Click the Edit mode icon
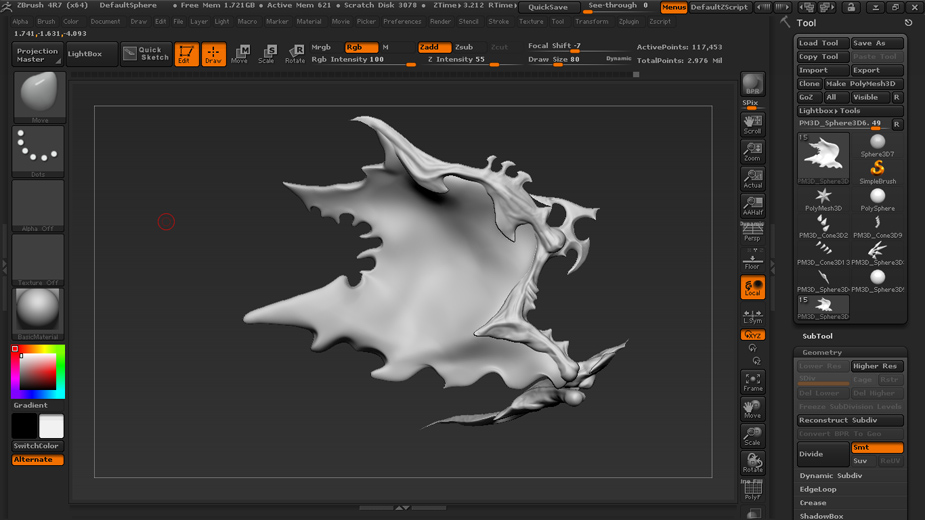The image size is (925, 520). click(186, 54)
